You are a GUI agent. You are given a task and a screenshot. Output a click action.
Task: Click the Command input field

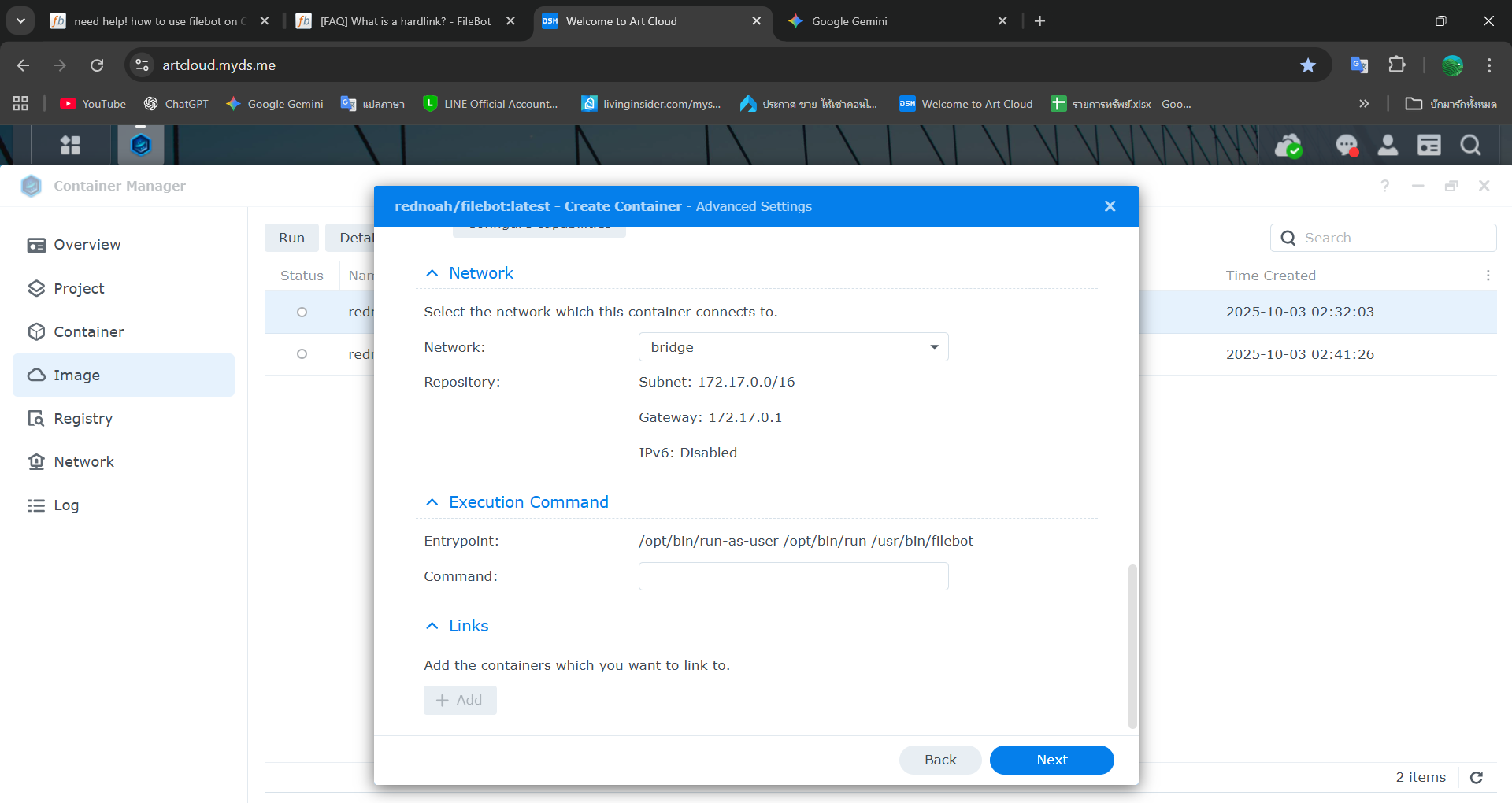793,576
